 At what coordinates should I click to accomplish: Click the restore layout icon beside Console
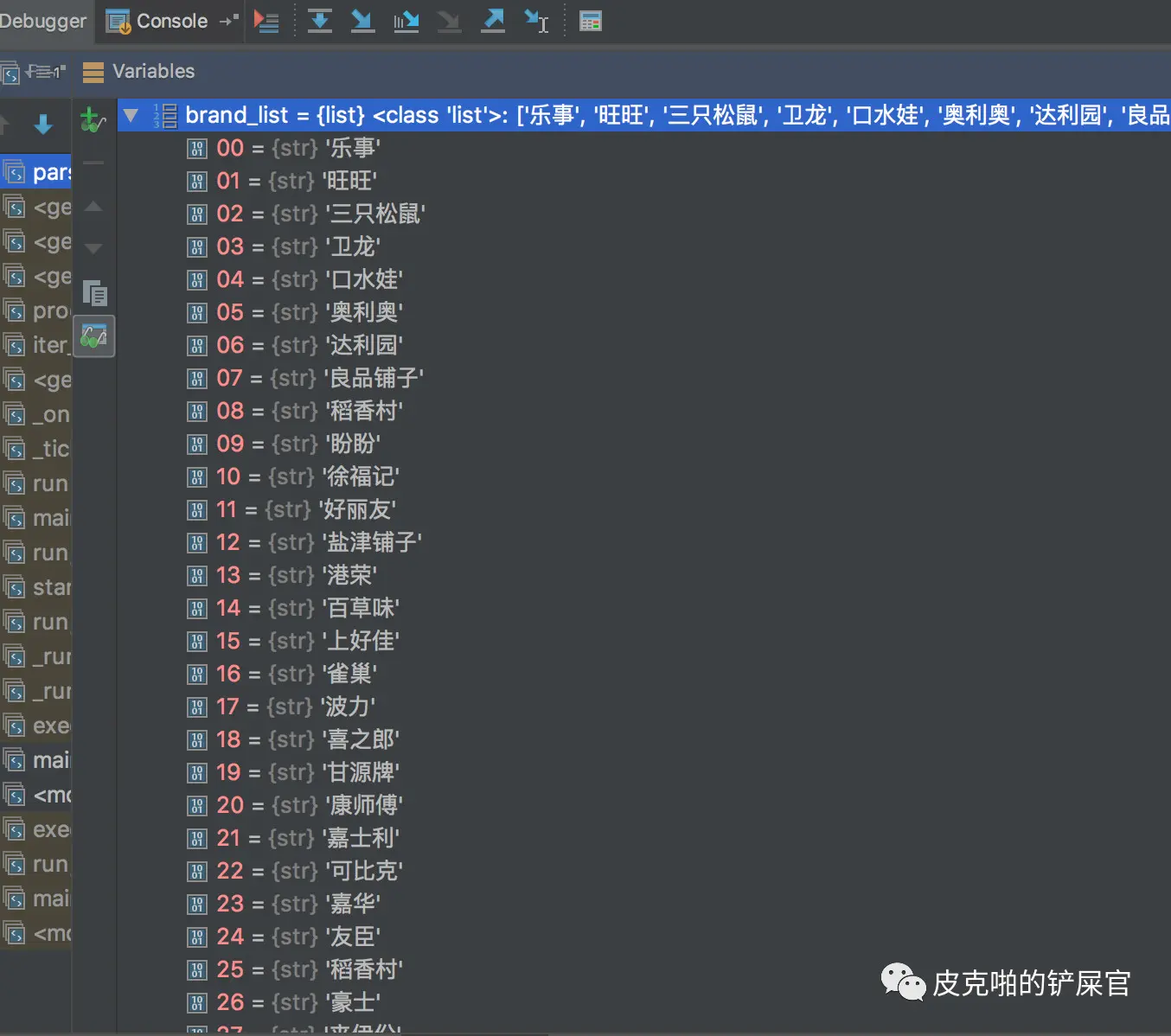click(x=229, y=21)
